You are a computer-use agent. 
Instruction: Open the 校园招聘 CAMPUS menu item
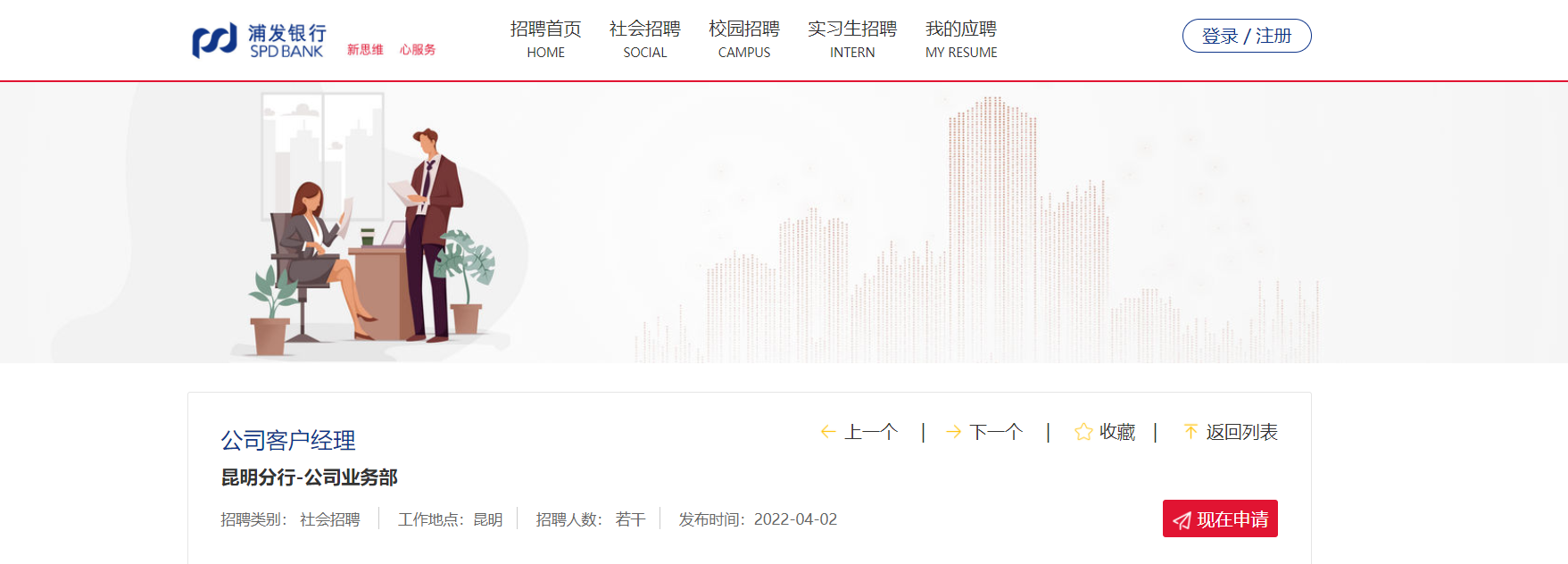(744, 40)
